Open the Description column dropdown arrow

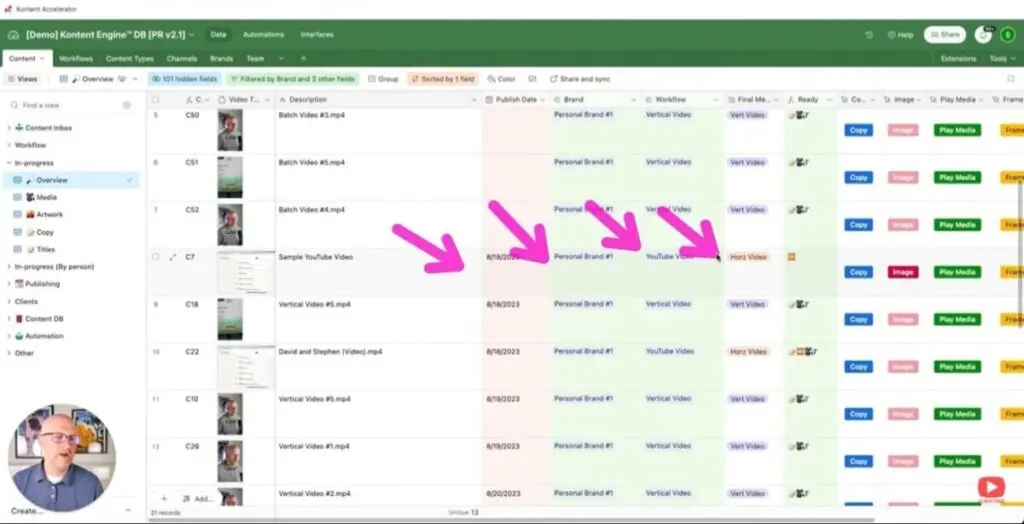pos(474,100)
